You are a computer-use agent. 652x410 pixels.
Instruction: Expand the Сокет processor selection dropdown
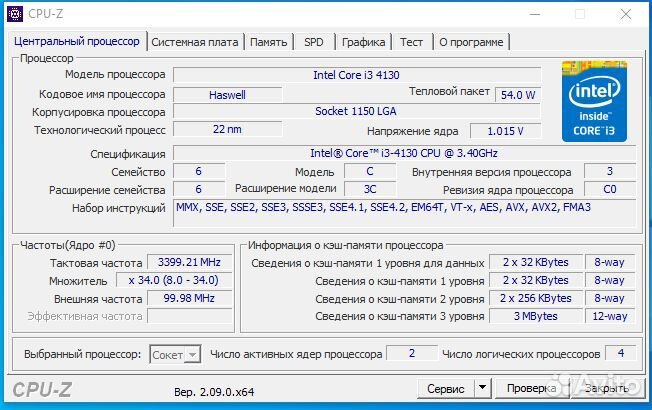coord(190,354)
